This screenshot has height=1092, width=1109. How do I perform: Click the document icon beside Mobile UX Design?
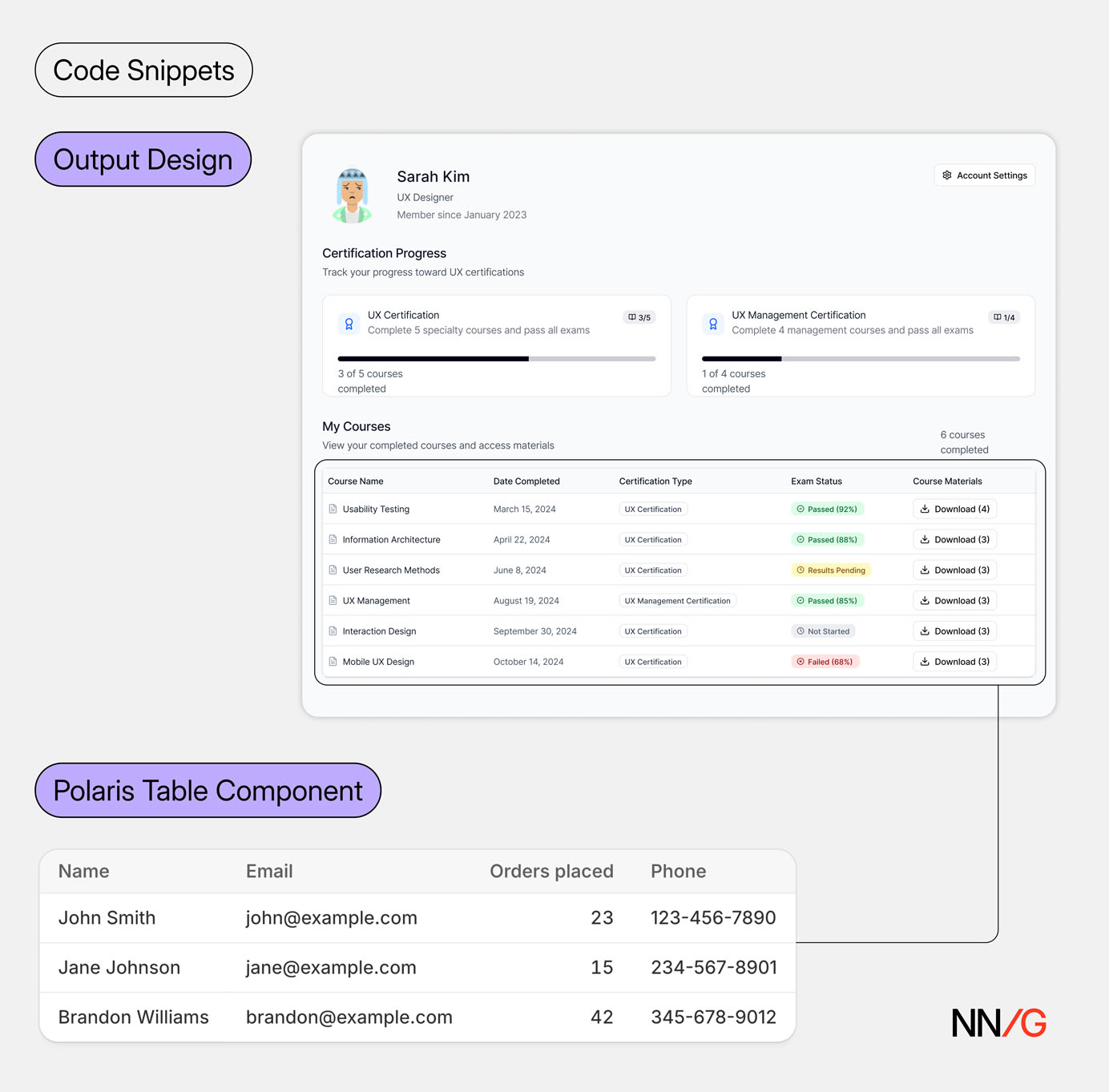(x=332, y=661)
